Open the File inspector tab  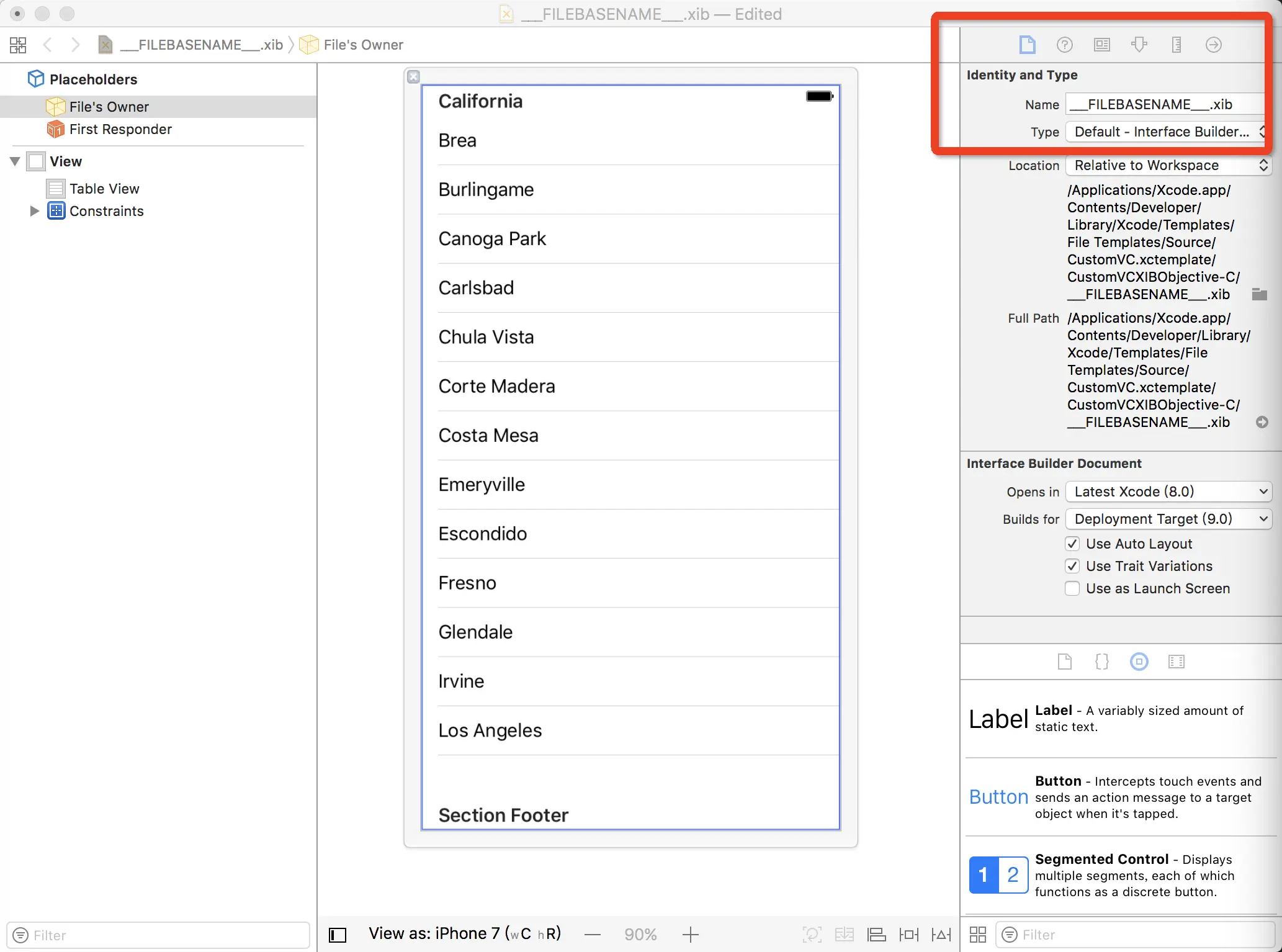1027,45
